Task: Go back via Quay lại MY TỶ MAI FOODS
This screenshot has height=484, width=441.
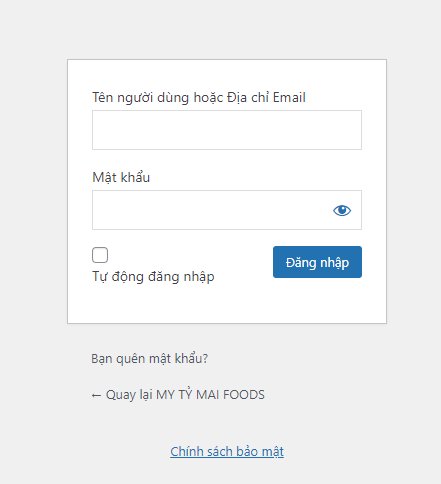Action: coord(178,395)
